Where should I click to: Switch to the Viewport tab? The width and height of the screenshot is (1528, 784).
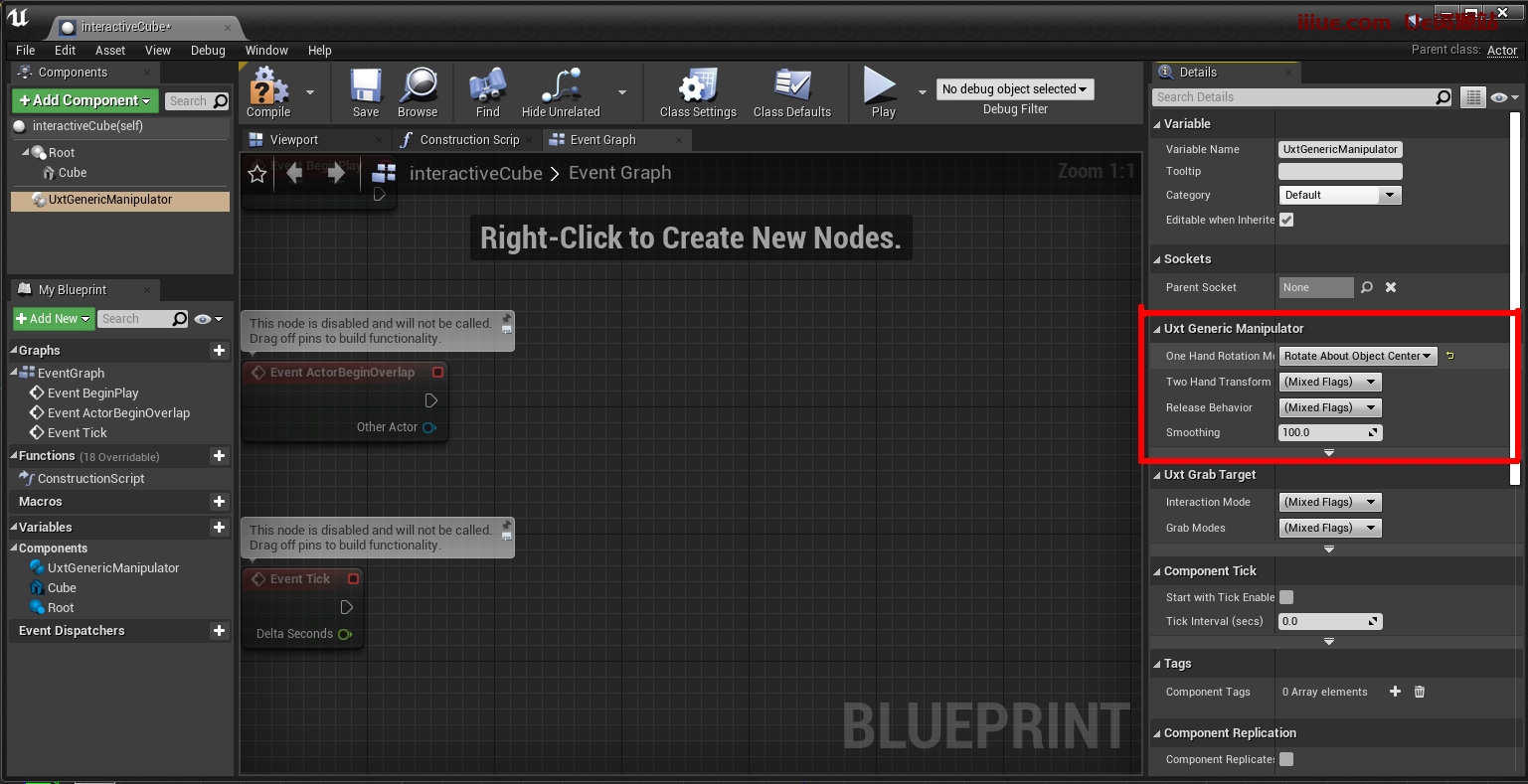(293, 140)
